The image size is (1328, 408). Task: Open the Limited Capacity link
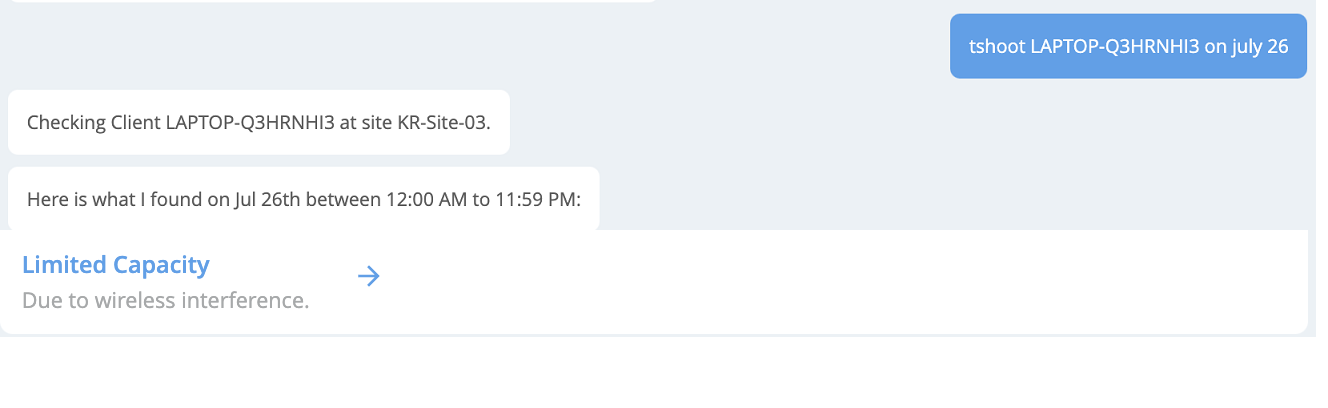pyautogui.click(x=116, y=265)
